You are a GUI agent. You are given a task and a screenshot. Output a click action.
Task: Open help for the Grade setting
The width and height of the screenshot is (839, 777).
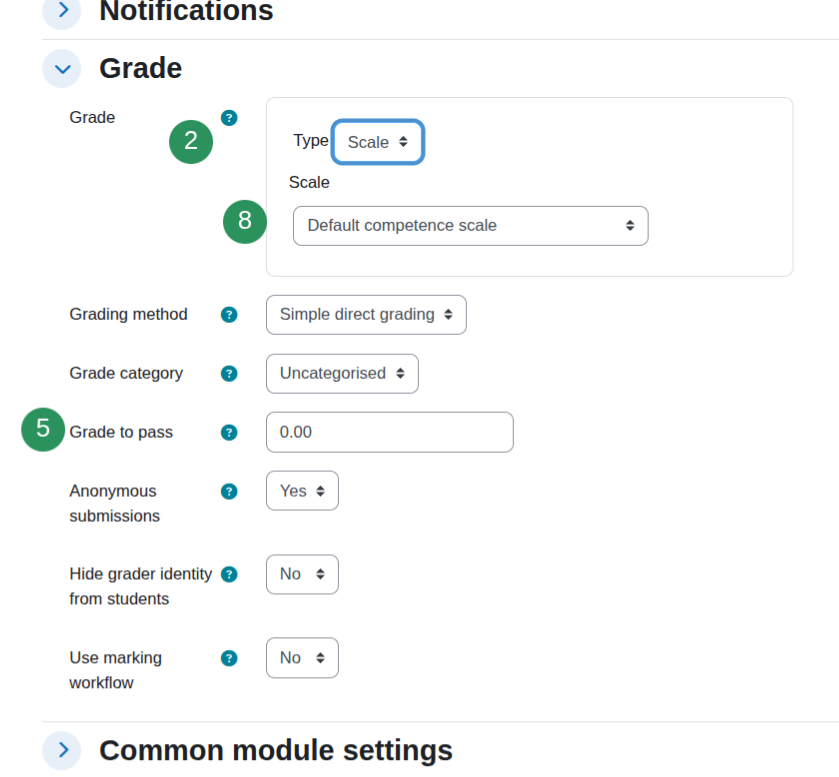[229, 118]
